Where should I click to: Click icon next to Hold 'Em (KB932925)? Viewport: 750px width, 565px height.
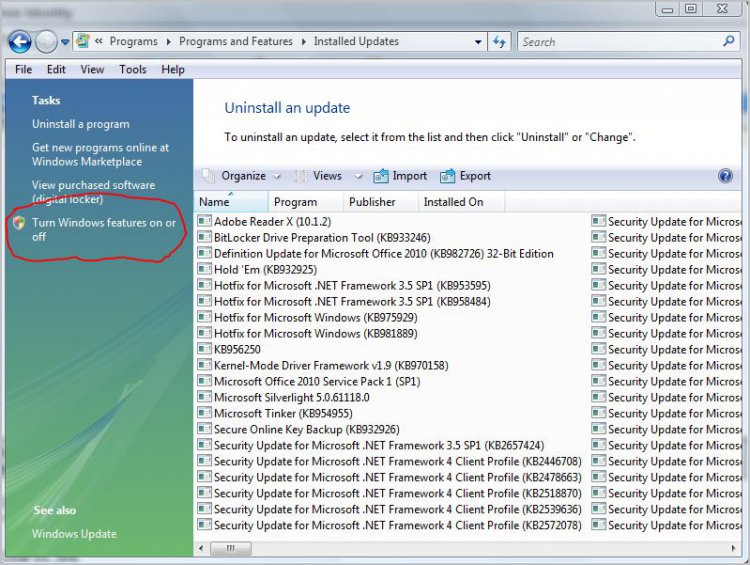pyautogui.click(x=204, y=269)
